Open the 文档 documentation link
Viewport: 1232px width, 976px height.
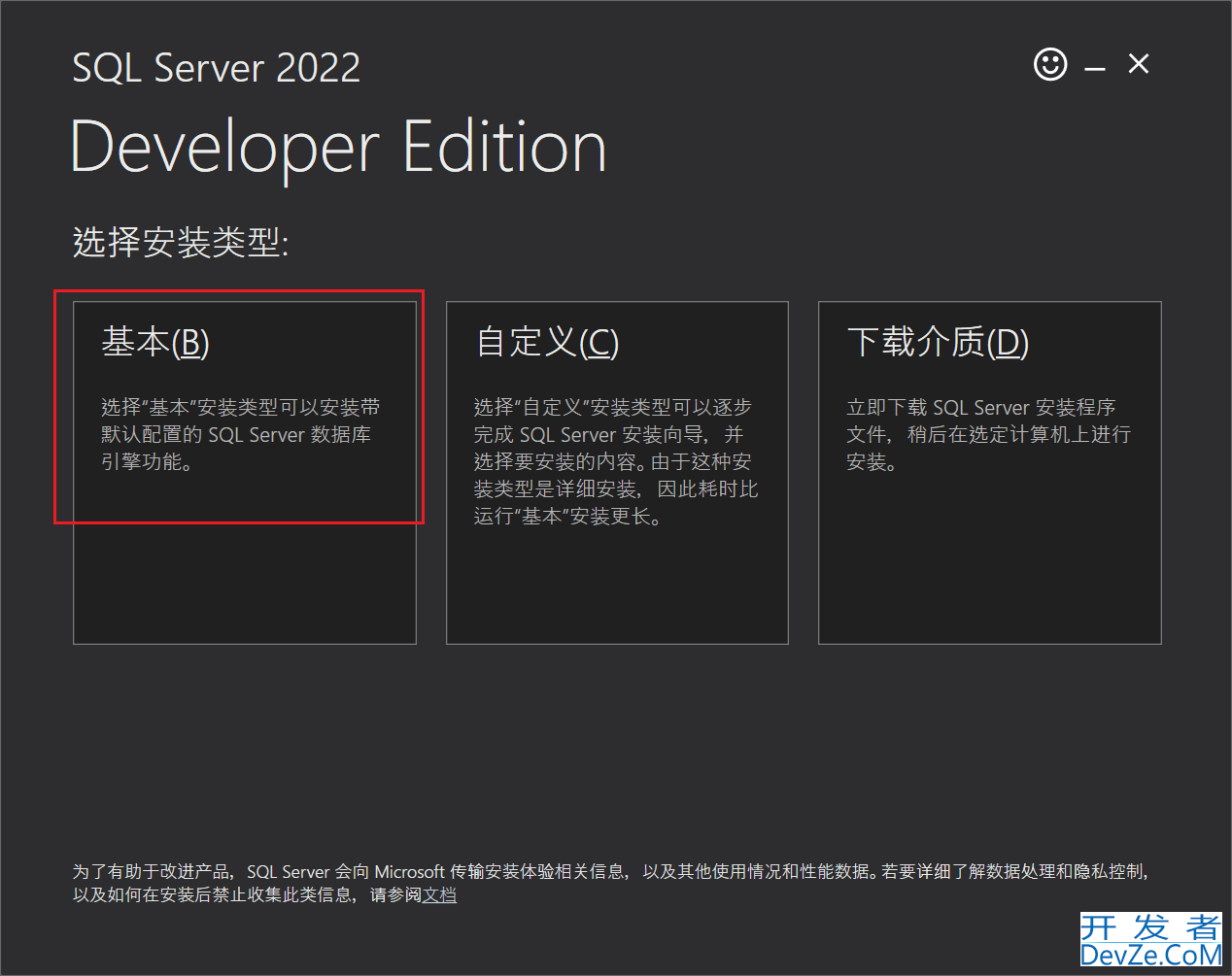click(x=439, y=895)
